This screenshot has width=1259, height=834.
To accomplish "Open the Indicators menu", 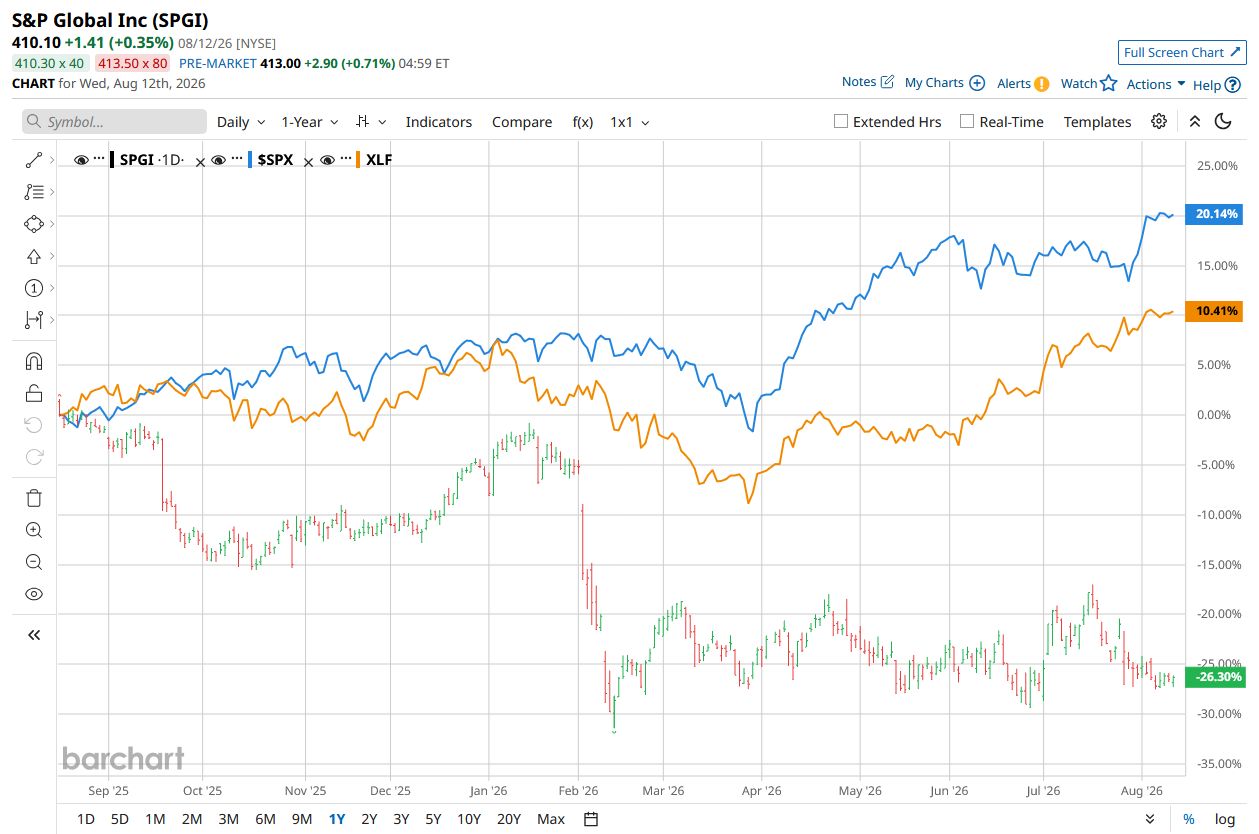I will tap(438, 121).
